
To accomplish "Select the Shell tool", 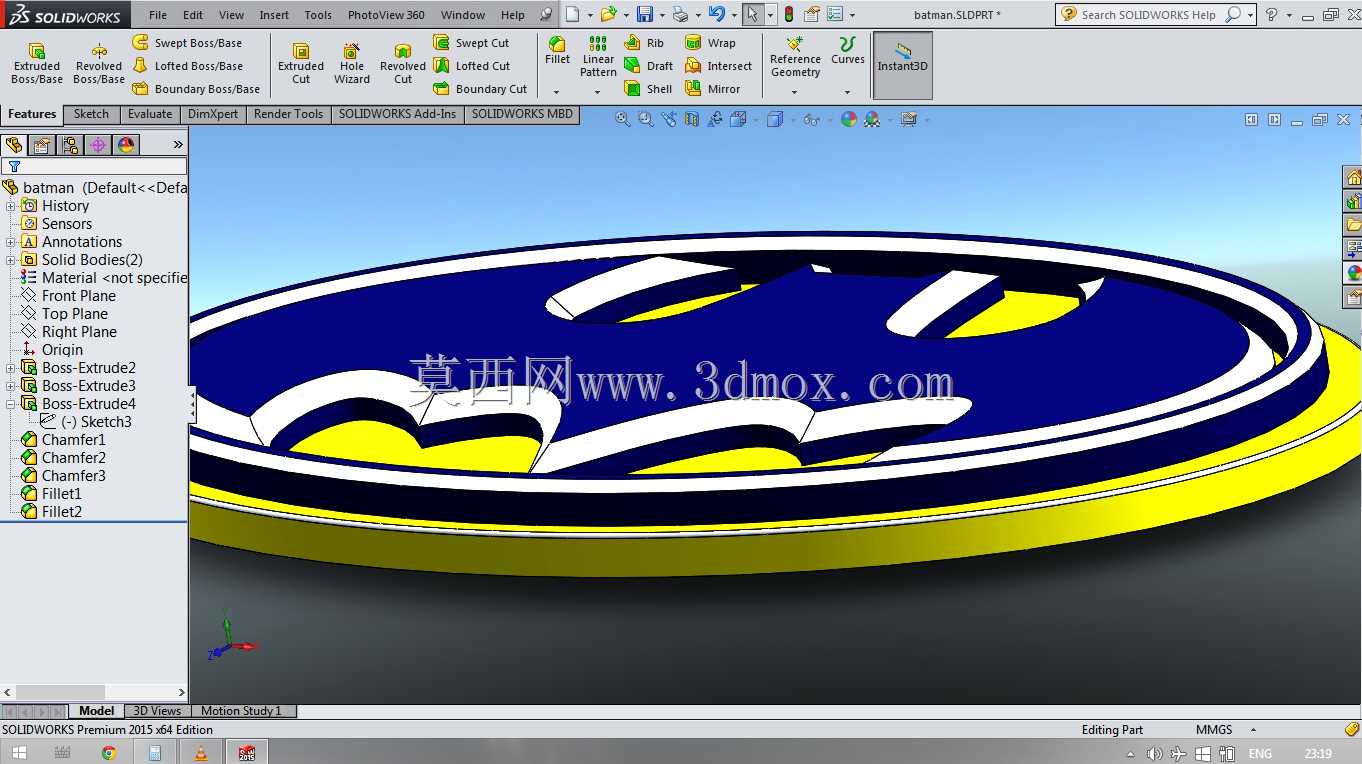I will pos(648,89).
